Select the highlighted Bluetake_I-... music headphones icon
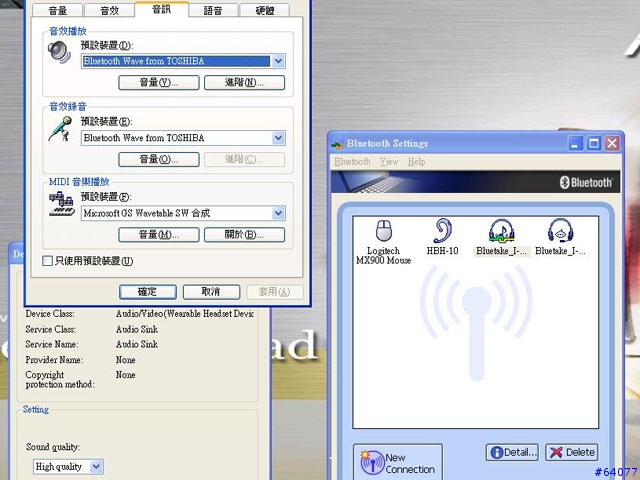Viewport: 640px width, 480px height. 502,231
